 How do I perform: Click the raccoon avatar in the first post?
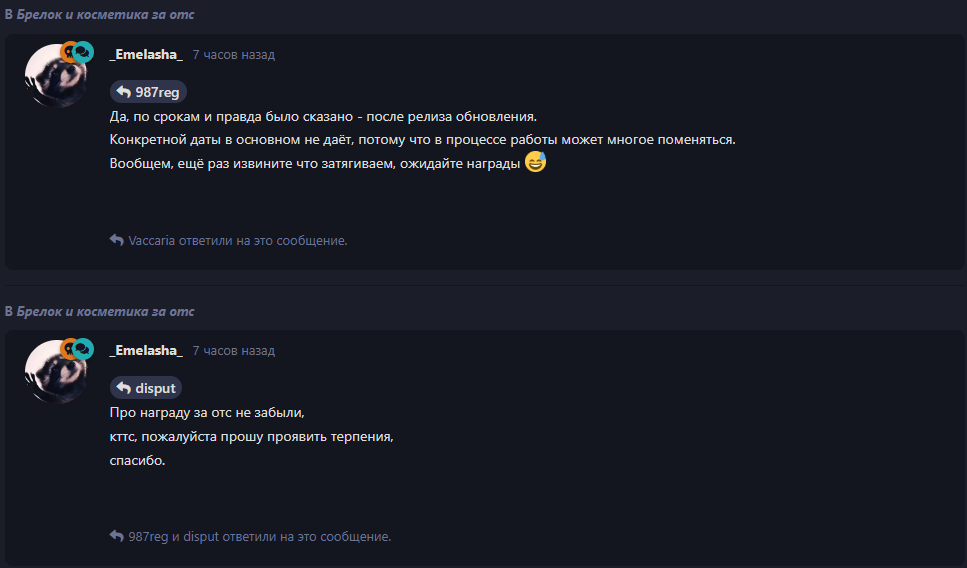click(54, 77)
